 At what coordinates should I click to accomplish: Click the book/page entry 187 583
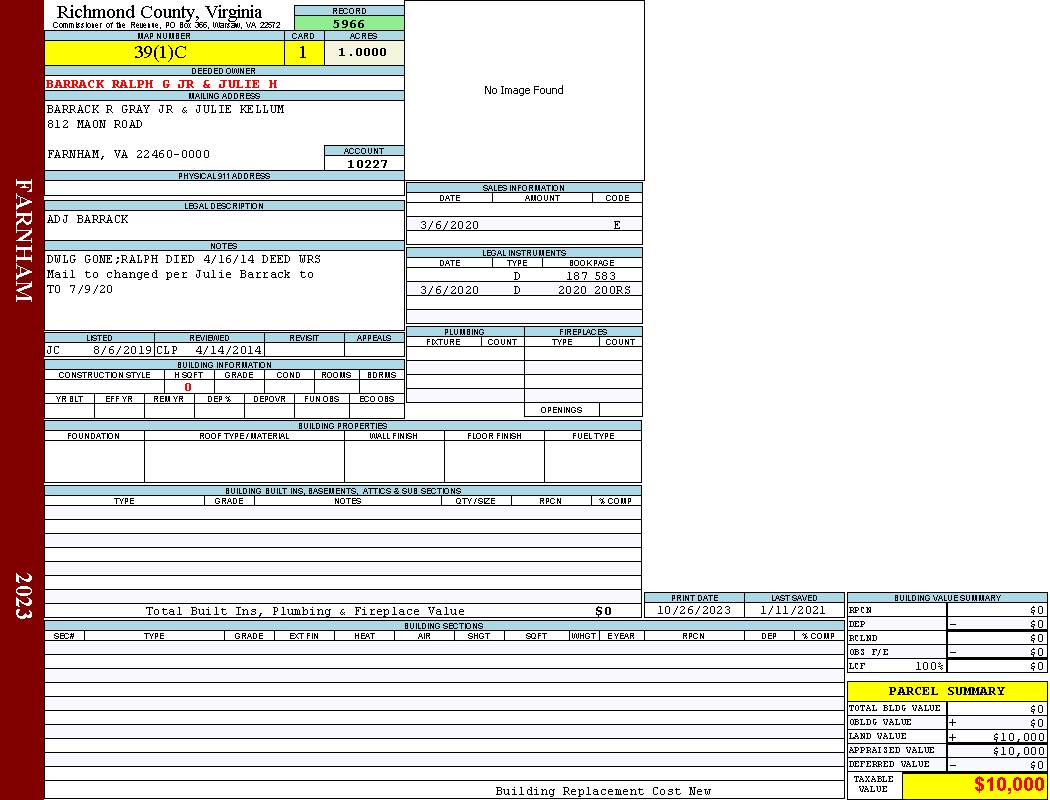(x=590, y=275)
